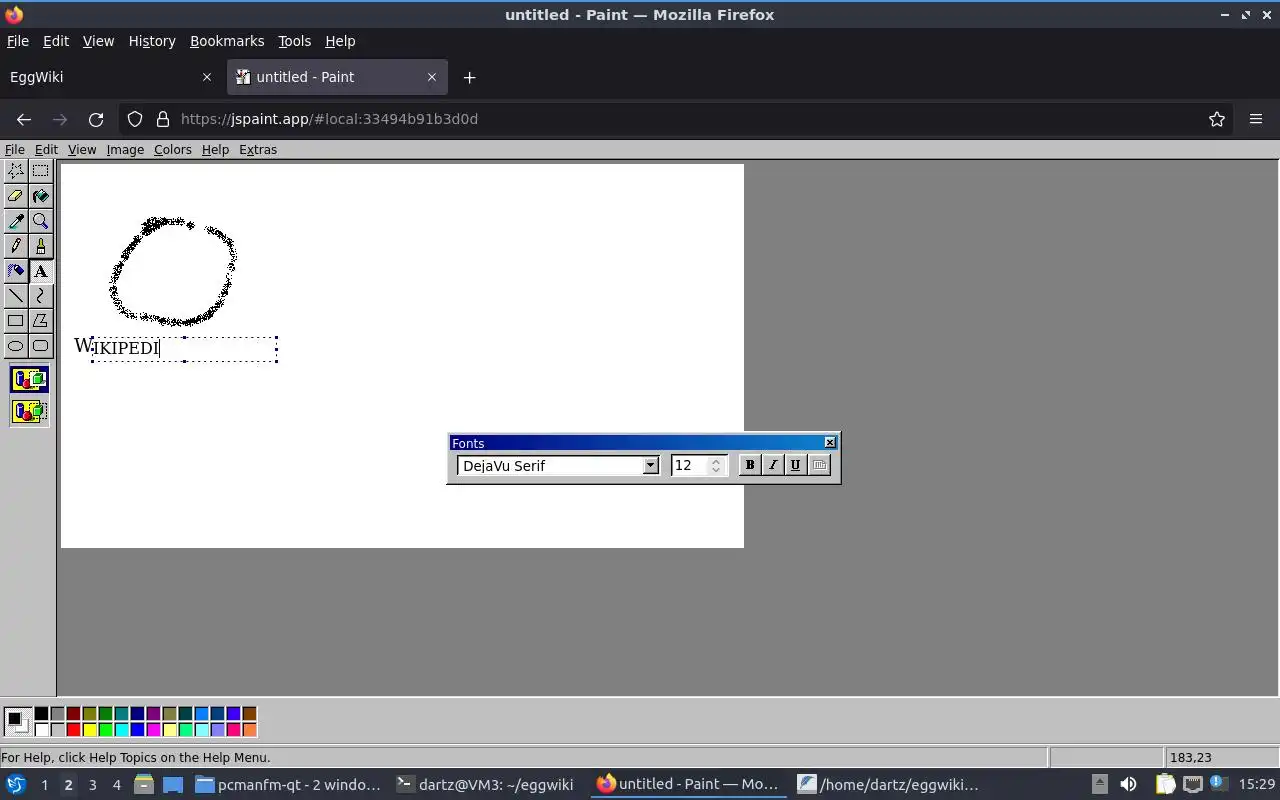Bookmark this page with the star
This screenshot has height=800, width=1280.
(1217, 119)
